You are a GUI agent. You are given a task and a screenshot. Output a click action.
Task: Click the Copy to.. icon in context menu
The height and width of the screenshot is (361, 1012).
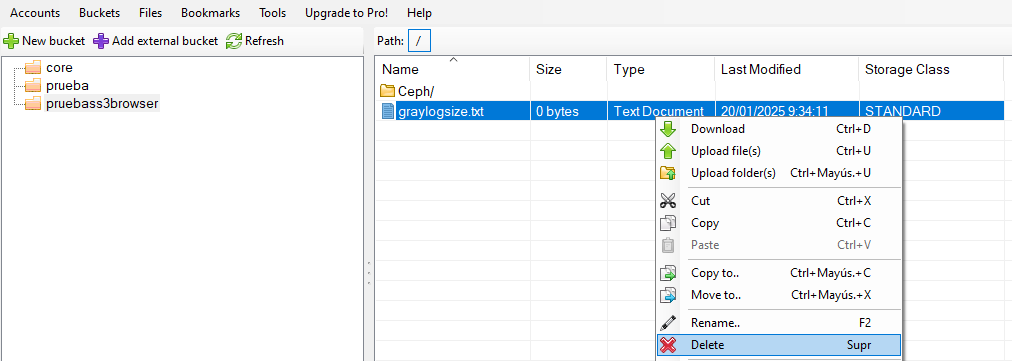[668, 273]
